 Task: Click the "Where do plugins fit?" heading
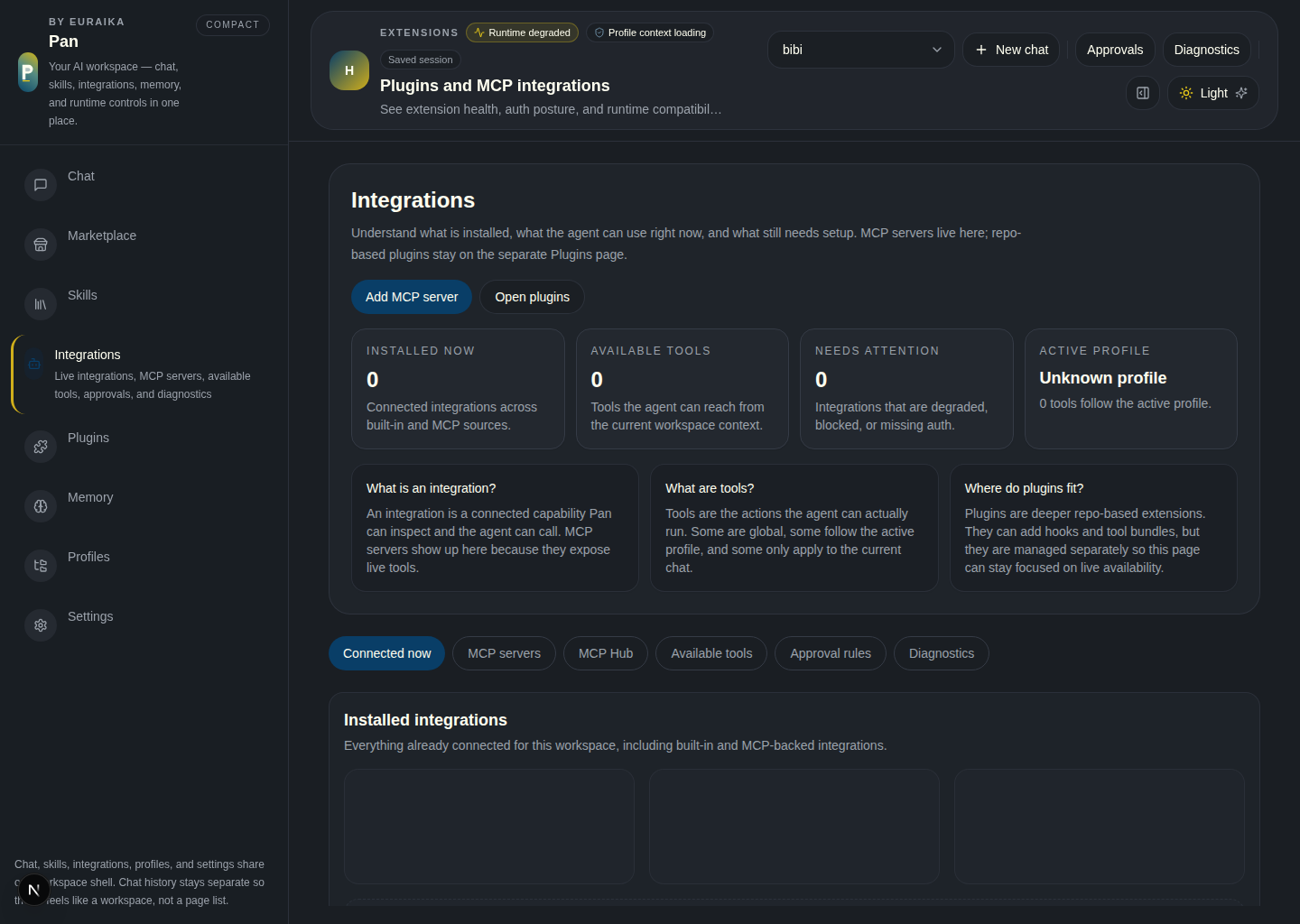pos(1024,488)
